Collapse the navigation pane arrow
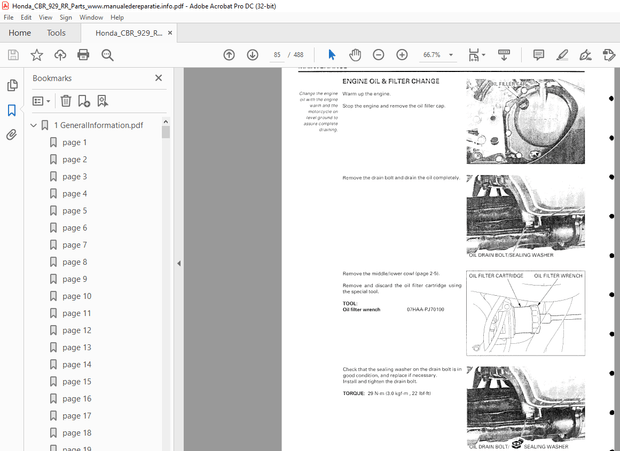This screenshot has height=451, width=620. [179, 263]
